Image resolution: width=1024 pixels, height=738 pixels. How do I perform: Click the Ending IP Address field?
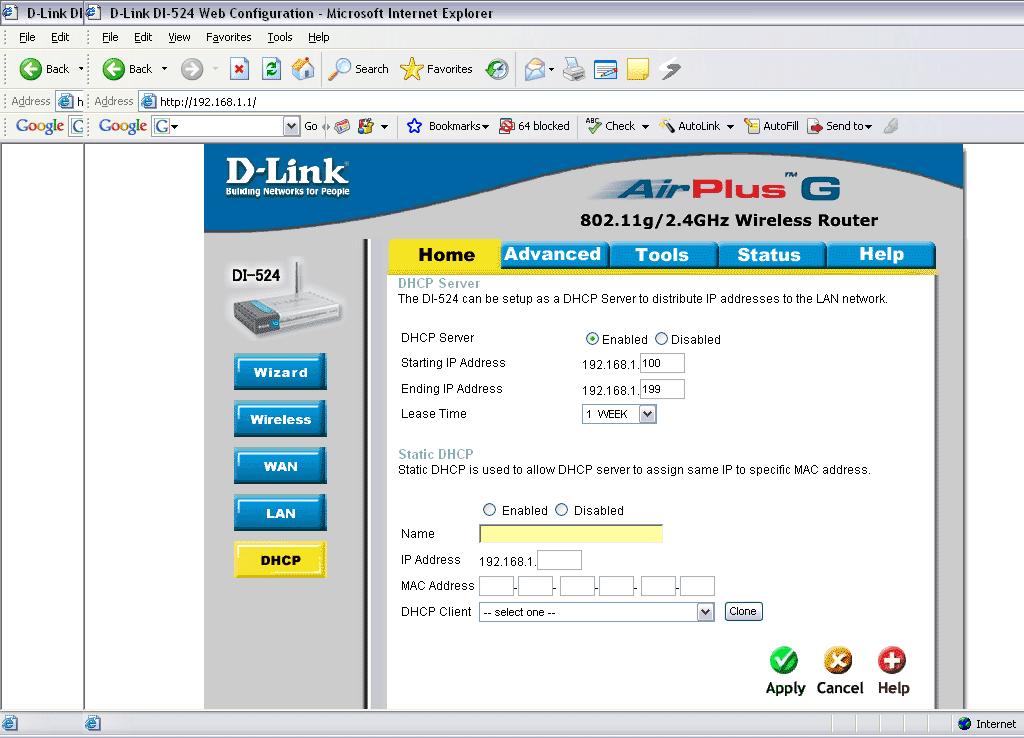click(662, 389)
